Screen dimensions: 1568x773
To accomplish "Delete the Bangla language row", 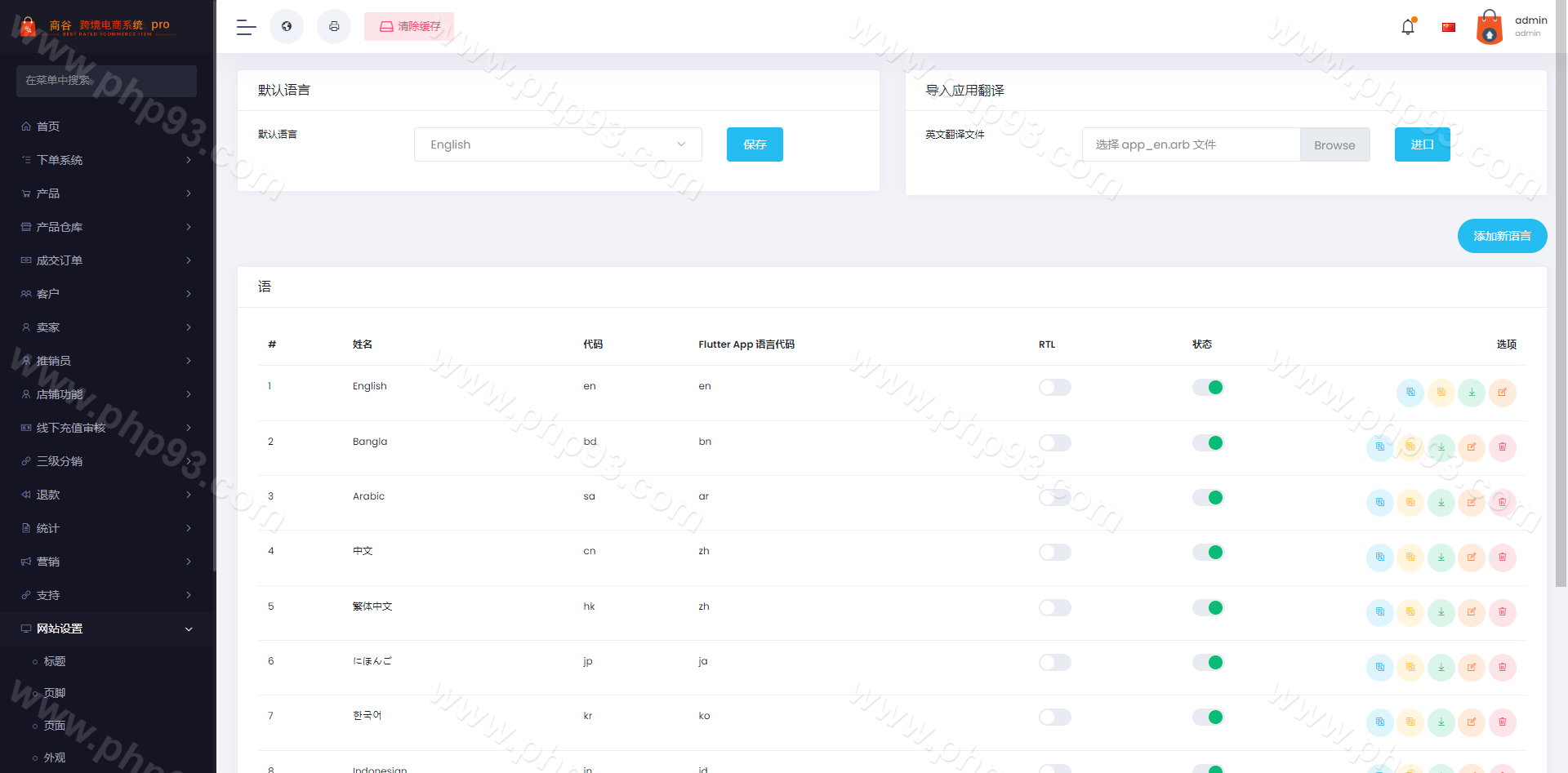I will [1502, 447].
